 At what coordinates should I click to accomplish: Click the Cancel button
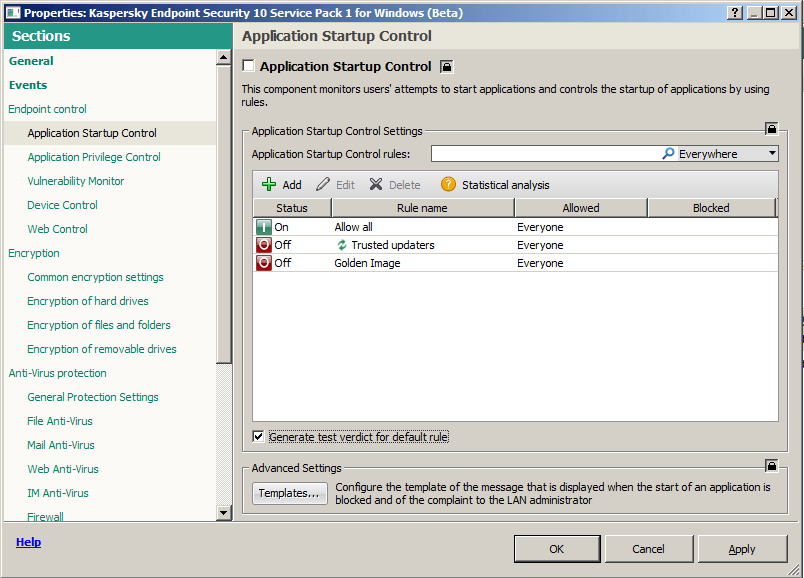click(649, 549)
